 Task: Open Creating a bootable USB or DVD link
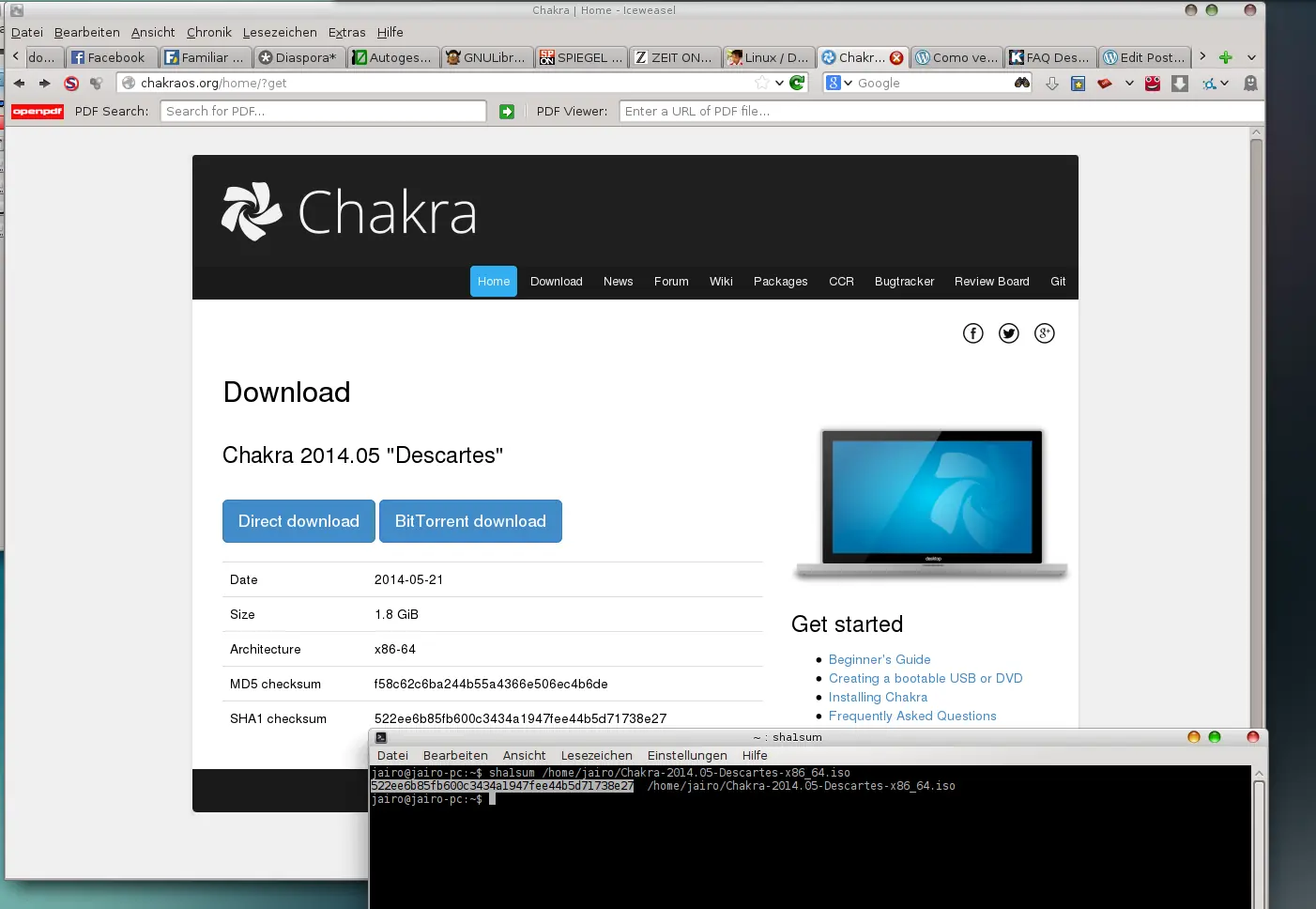[x=926, y=678]
